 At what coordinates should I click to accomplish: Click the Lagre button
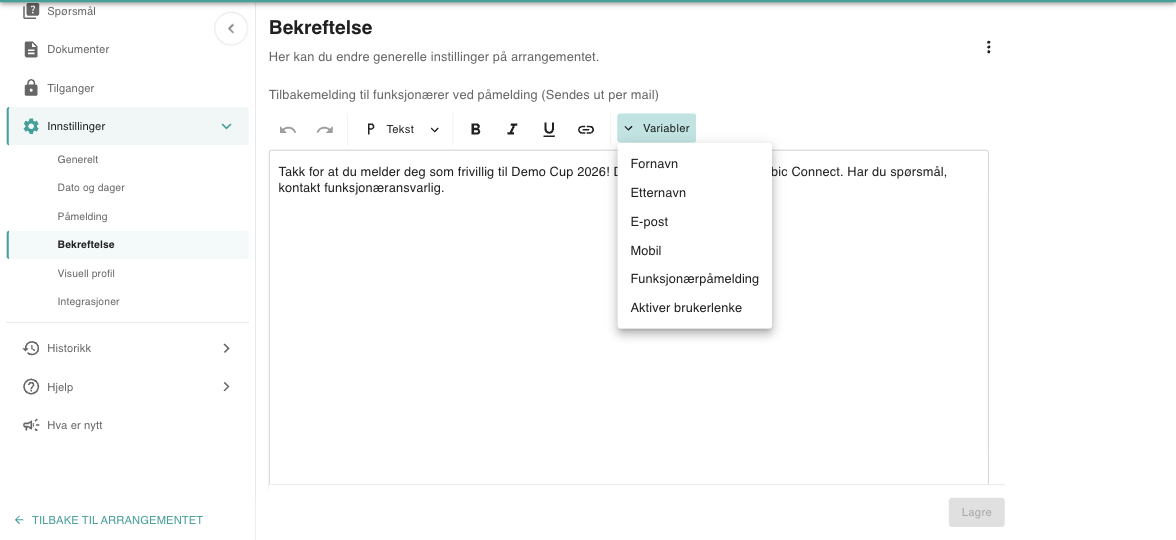coord(976,512)
